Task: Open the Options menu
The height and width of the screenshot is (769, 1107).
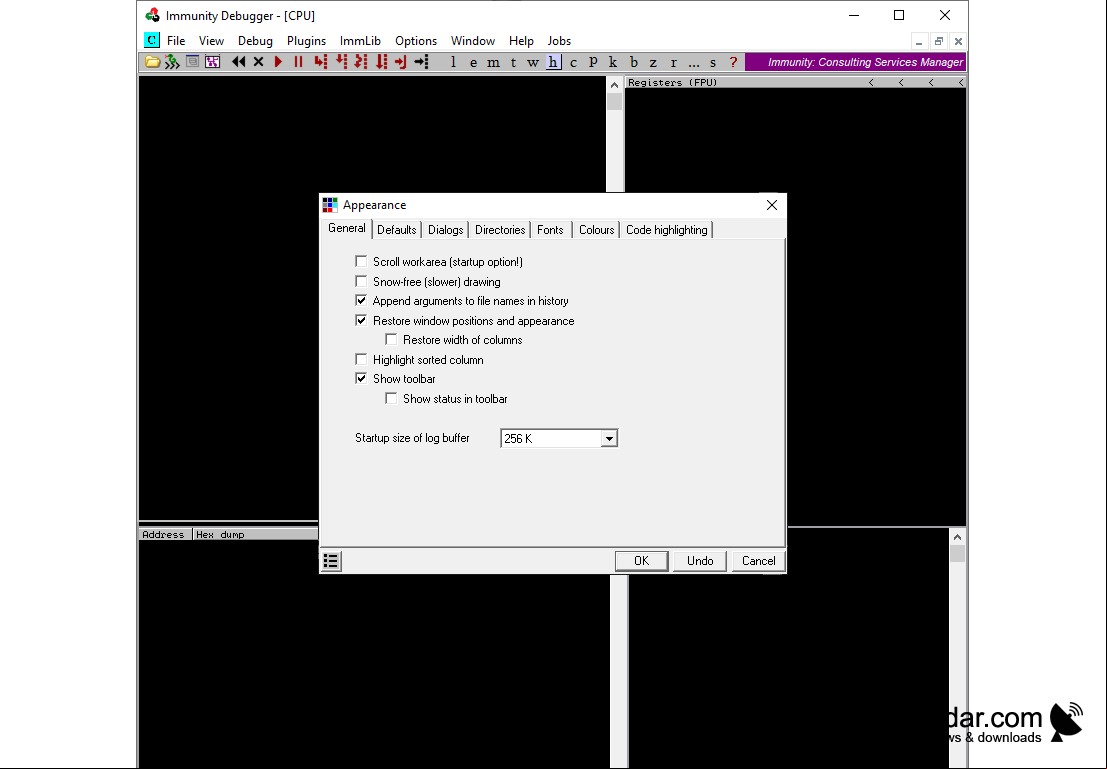Action: point(416,41)
